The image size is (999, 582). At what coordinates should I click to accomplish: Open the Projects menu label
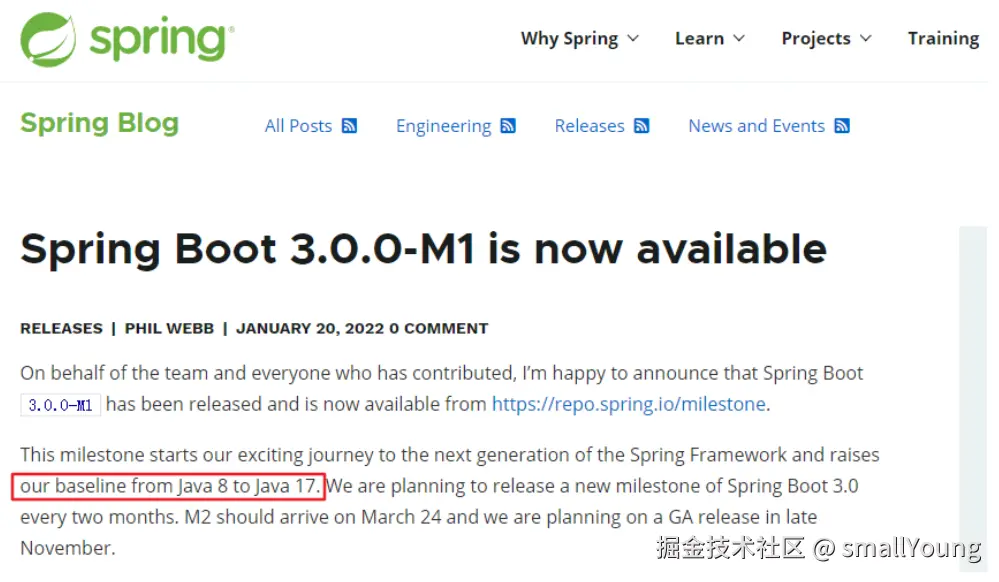(x=815, y=39)
